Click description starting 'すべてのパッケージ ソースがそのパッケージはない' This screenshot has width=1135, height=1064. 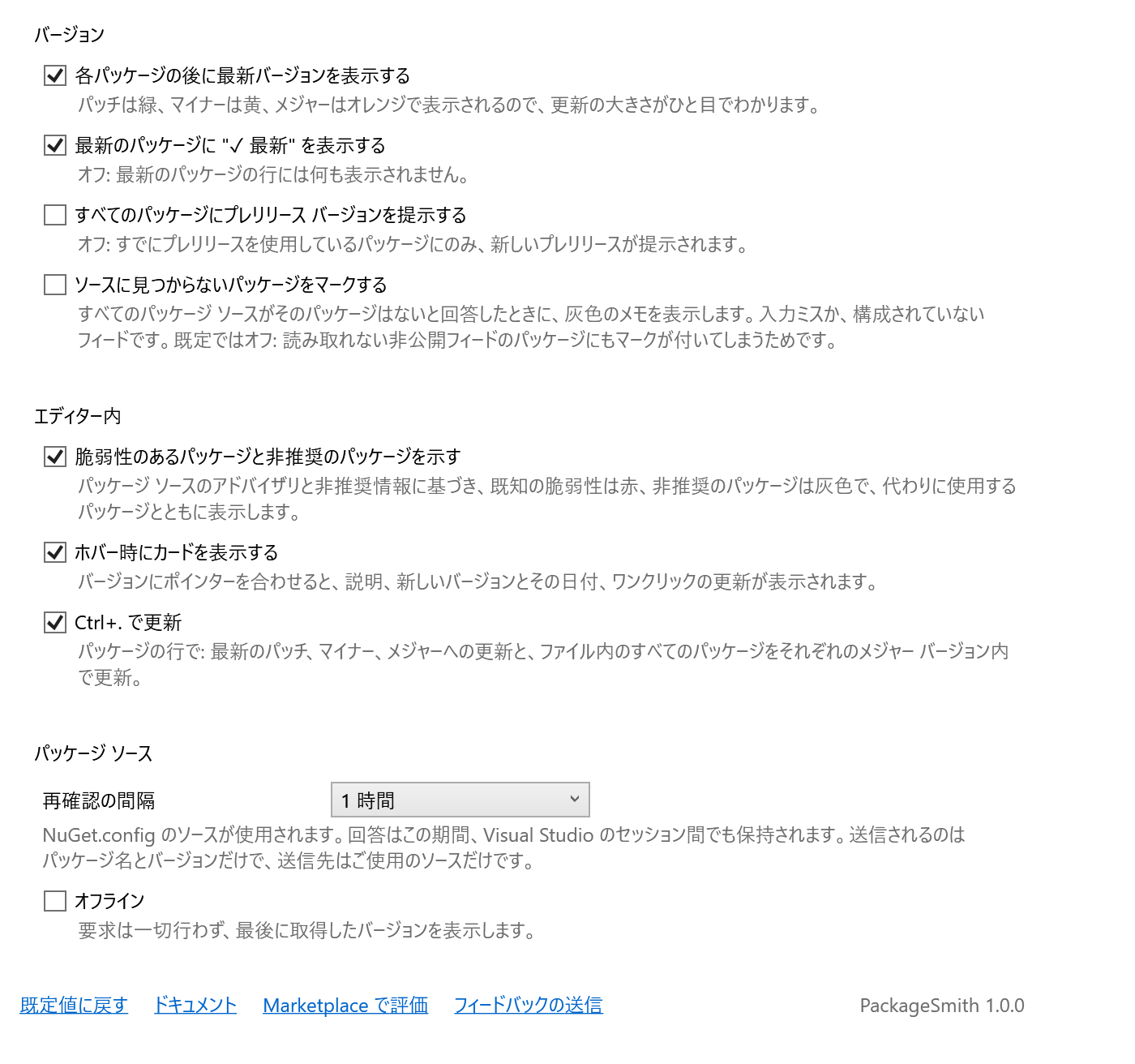point(531,327)
